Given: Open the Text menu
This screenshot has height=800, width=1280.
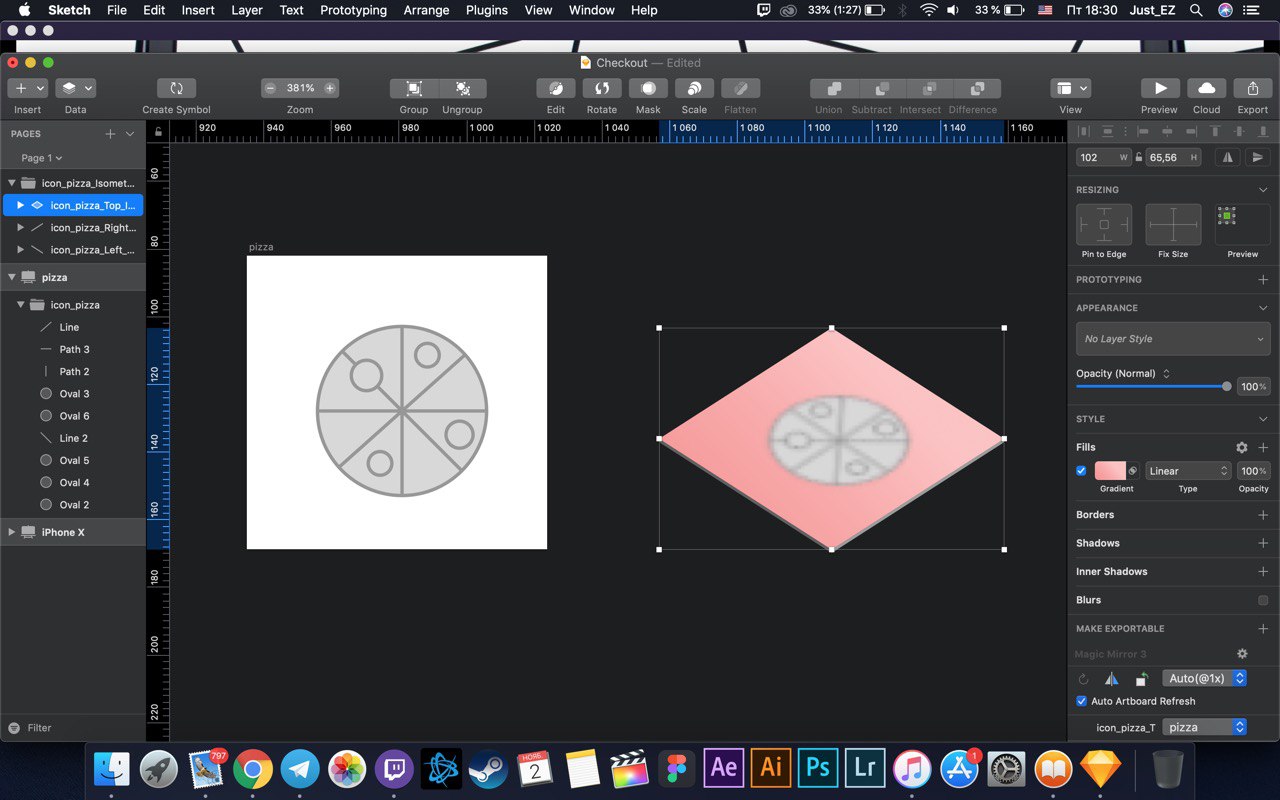Looking at the screenshot, I should [291, 10].
